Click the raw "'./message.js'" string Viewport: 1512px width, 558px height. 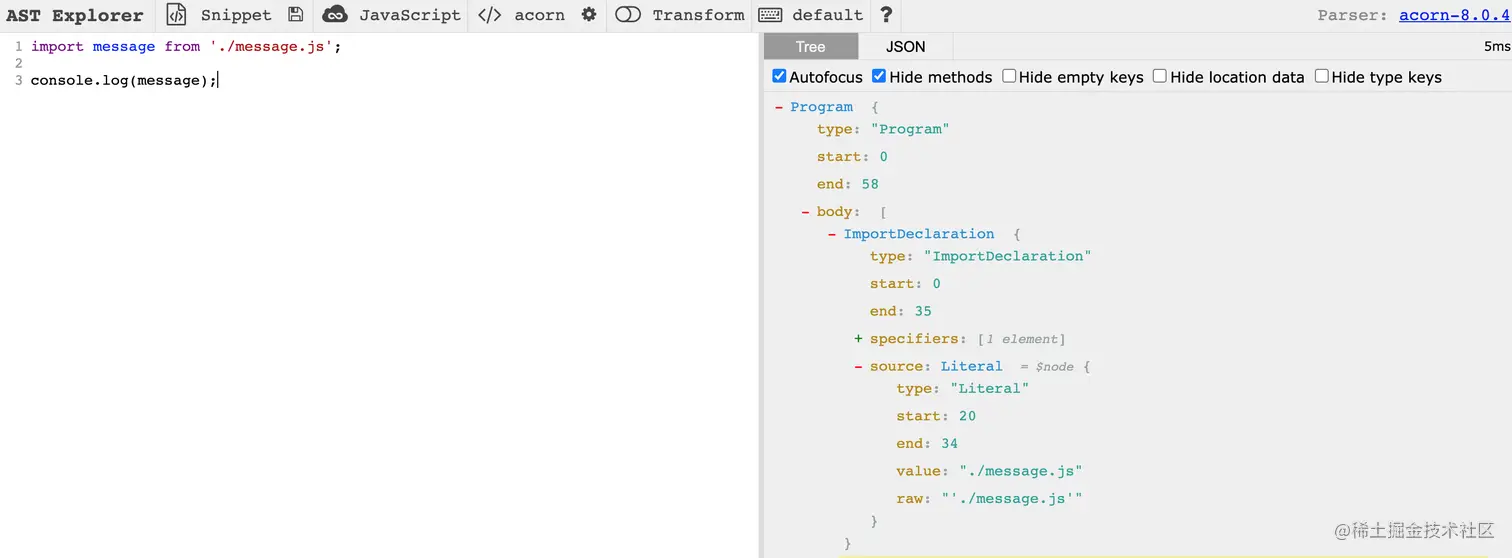point(1012,498)
